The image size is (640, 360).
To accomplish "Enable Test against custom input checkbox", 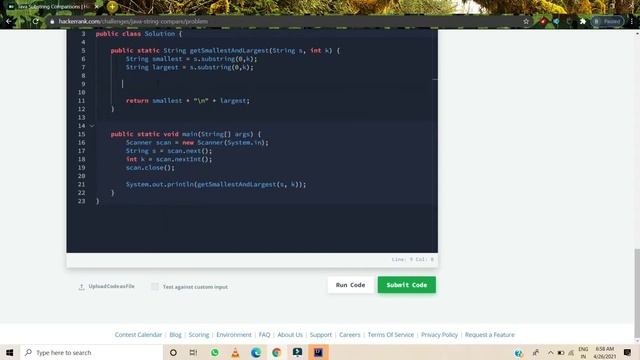I will (155, 287).
